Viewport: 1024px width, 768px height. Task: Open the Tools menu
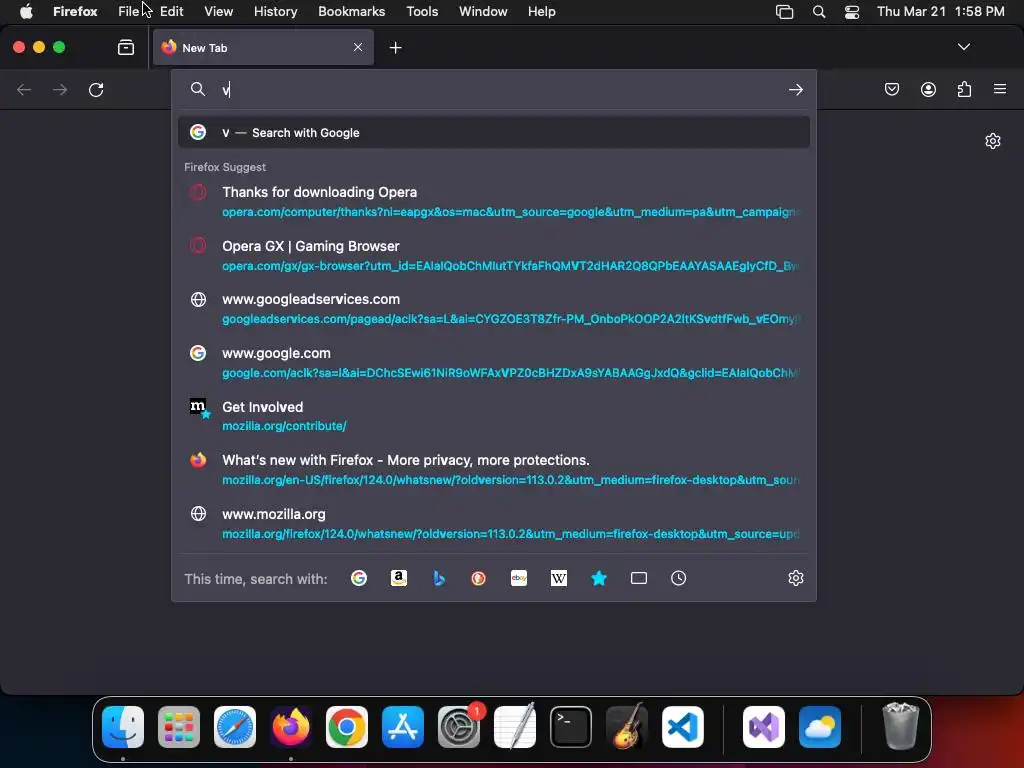[422, 11]
